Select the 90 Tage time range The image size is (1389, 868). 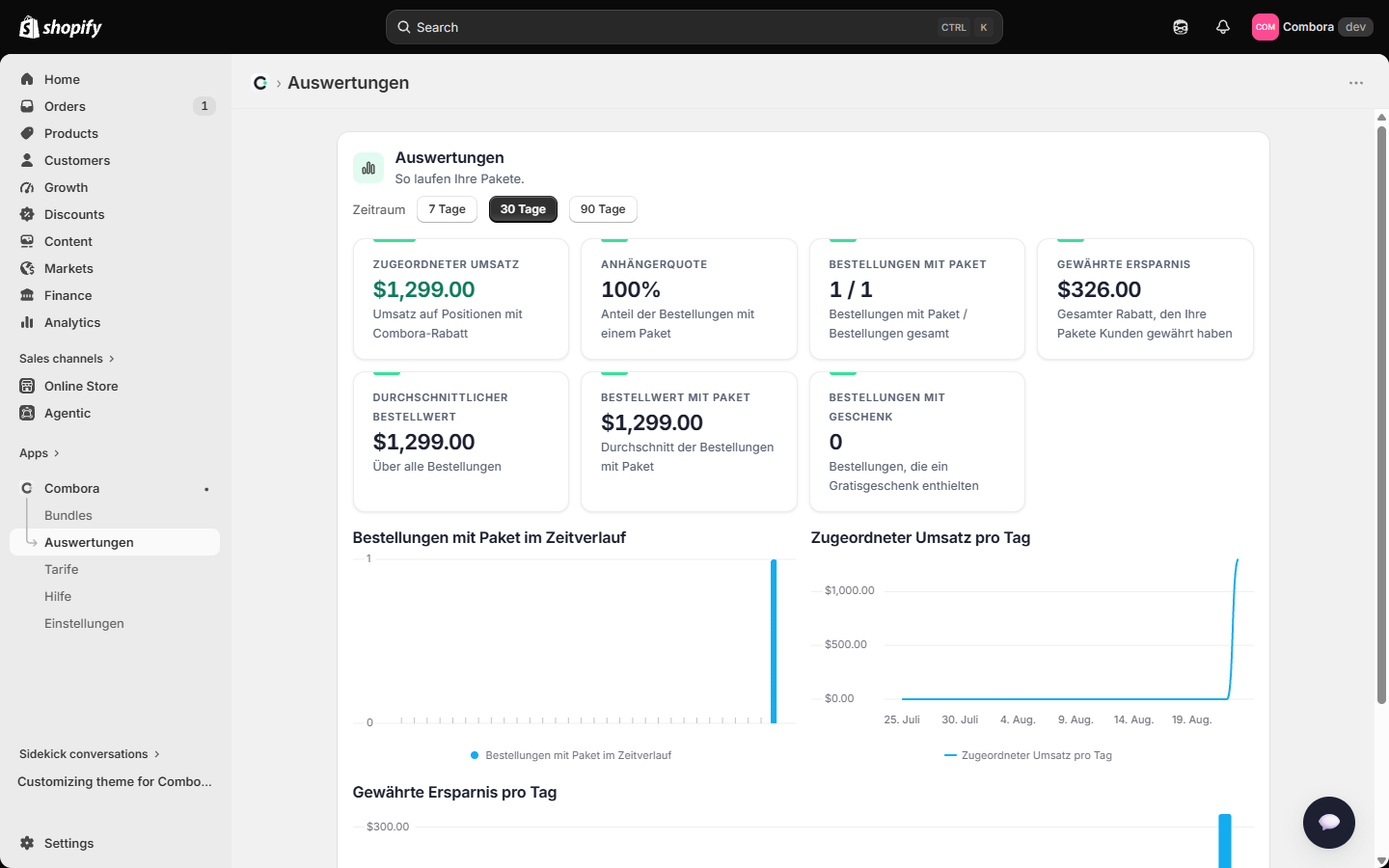603,209
